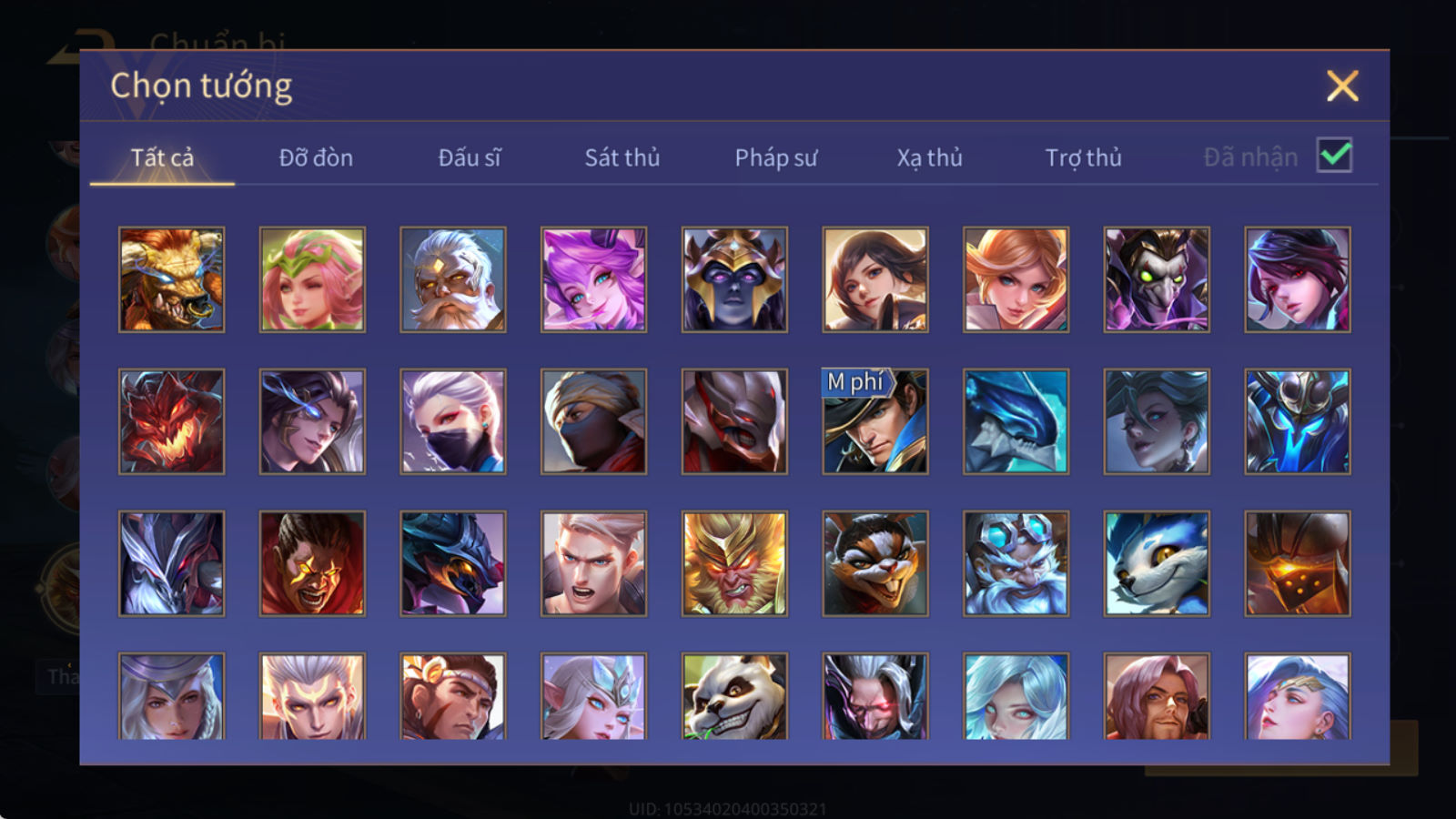The height and width of the screenshot is (819, 1456).
Task: Choose the blue wolf cub hero
Action: (1157, 563)
